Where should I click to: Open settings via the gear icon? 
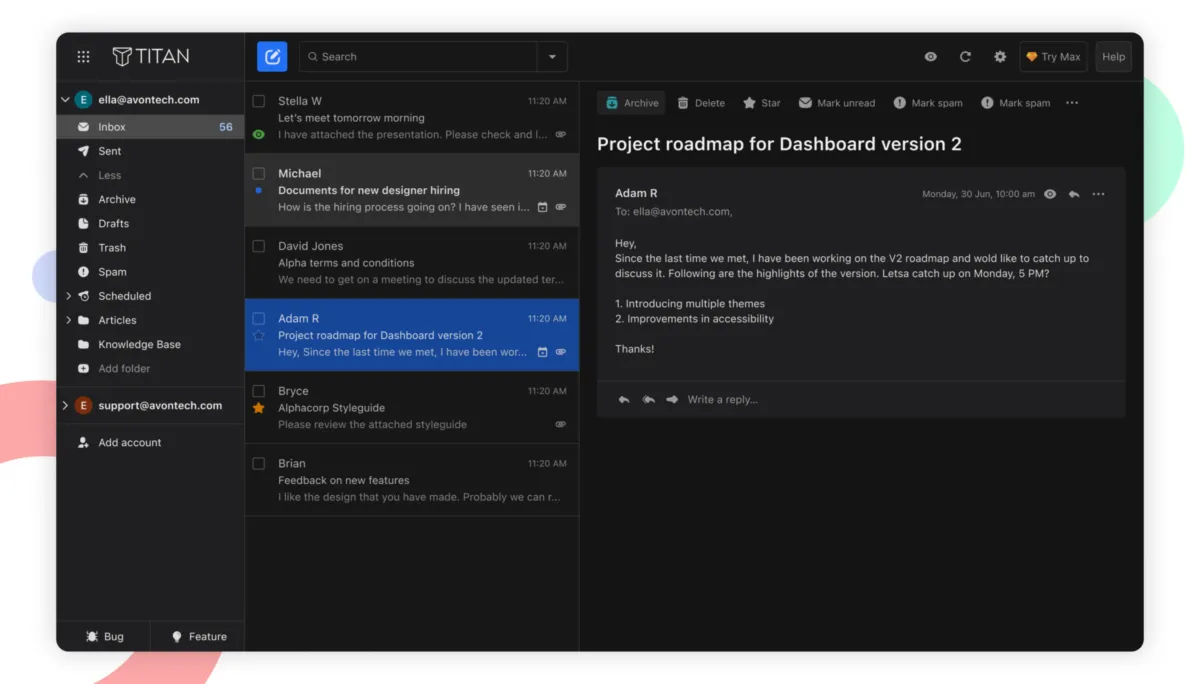click(1000, 57)
